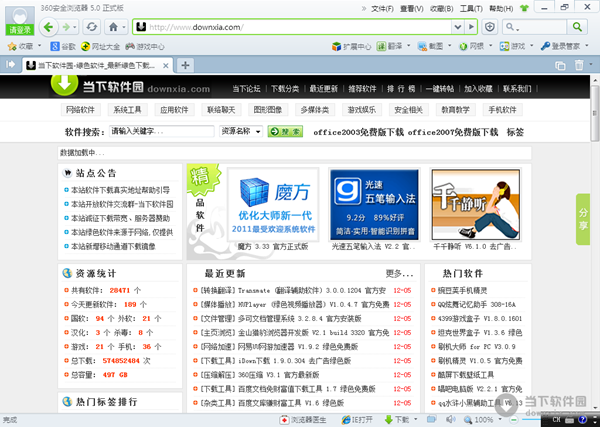Click the green 搜索 search button
Image resolution: width=600 pixels, height=427 pixels.
pos(285,132)
